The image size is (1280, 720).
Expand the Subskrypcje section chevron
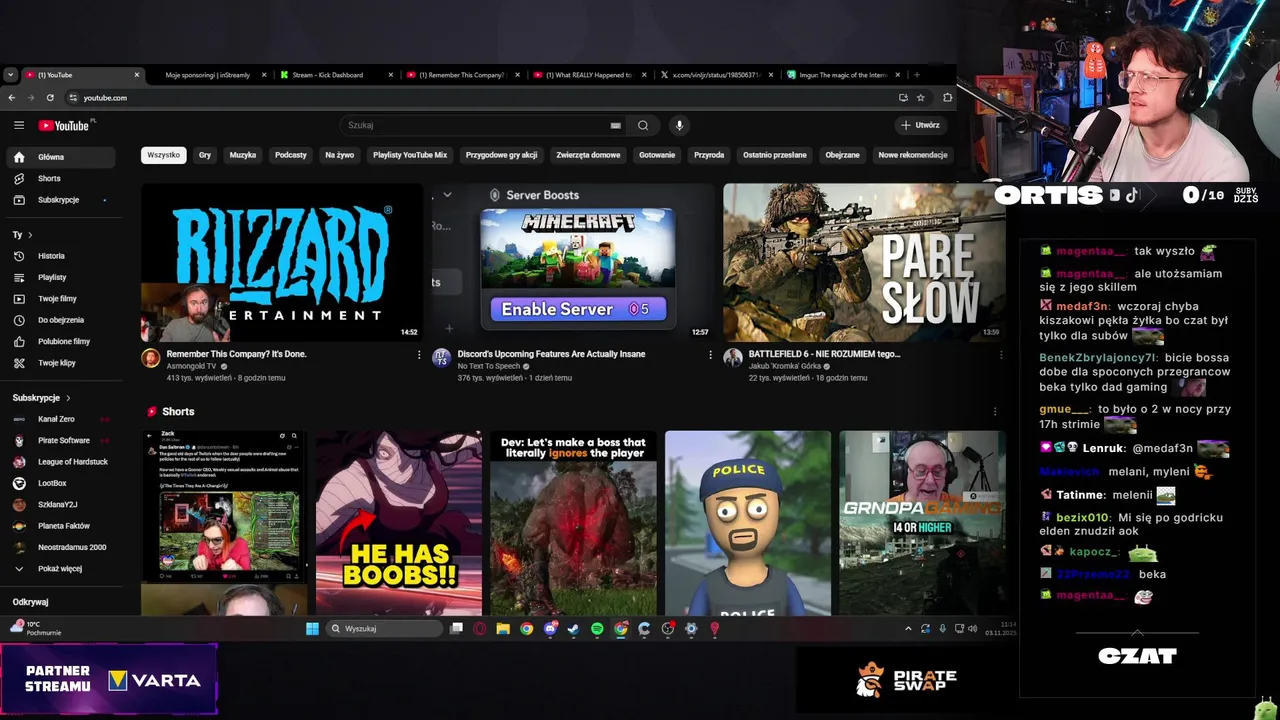[x=68, y=398]
